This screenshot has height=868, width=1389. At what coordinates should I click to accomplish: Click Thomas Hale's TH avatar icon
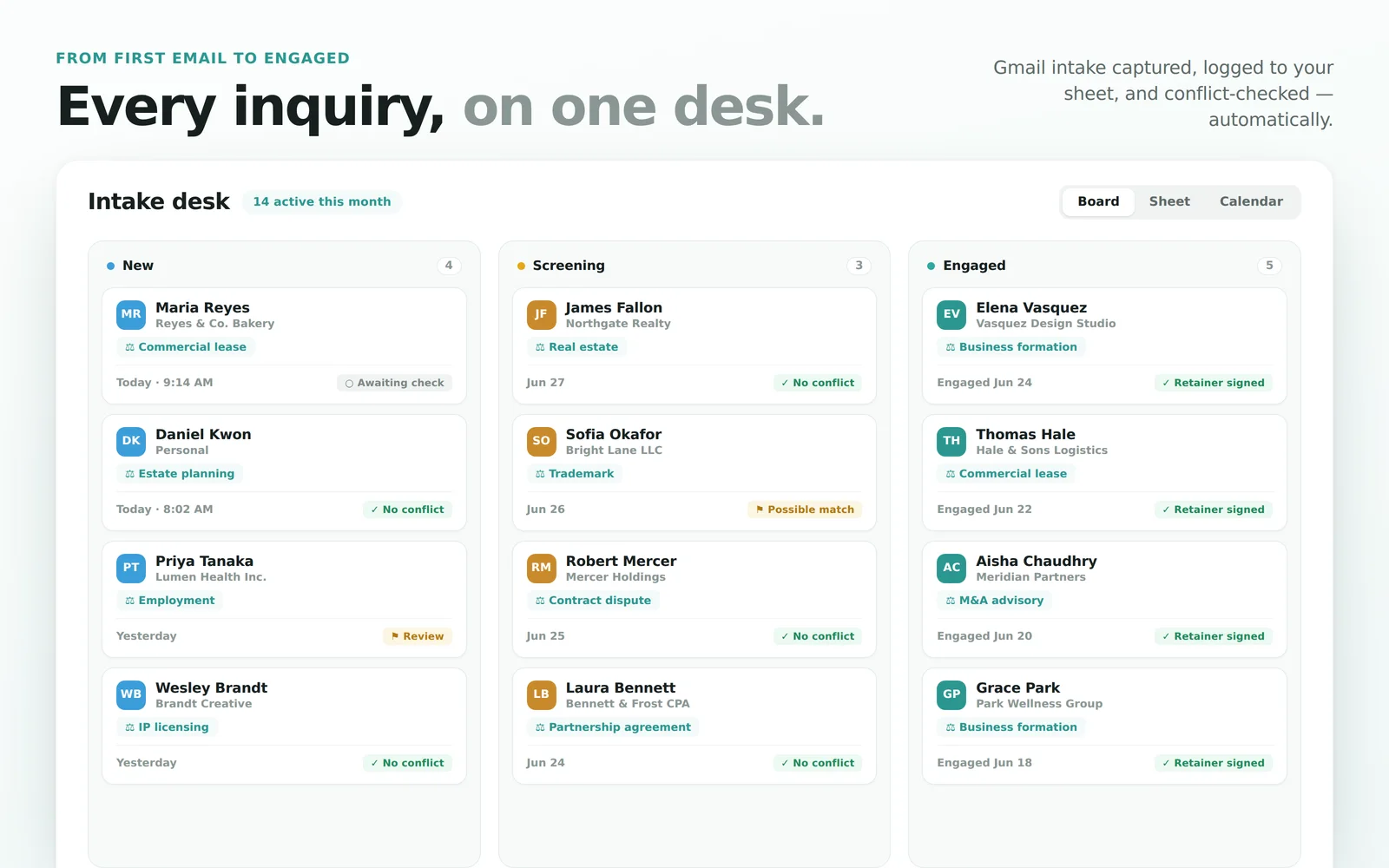click(951, 441)
